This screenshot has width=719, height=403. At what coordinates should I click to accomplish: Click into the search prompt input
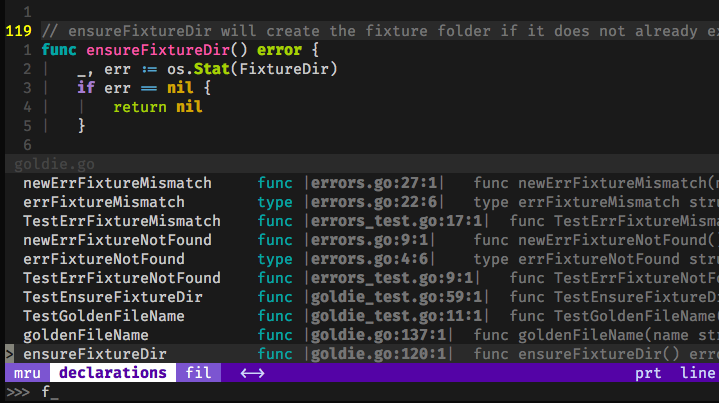click(x=300, y=391)
